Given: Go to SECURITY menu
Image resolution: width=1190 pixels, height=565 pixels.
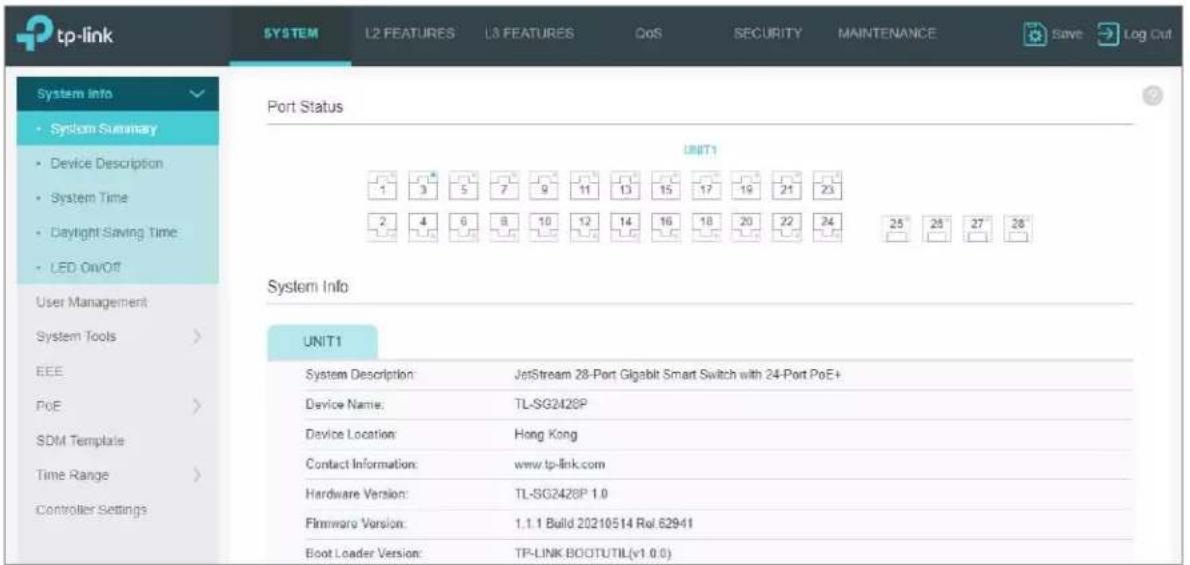Looking at the screenshot, I should pyautogui.click(x=768, y=33).
